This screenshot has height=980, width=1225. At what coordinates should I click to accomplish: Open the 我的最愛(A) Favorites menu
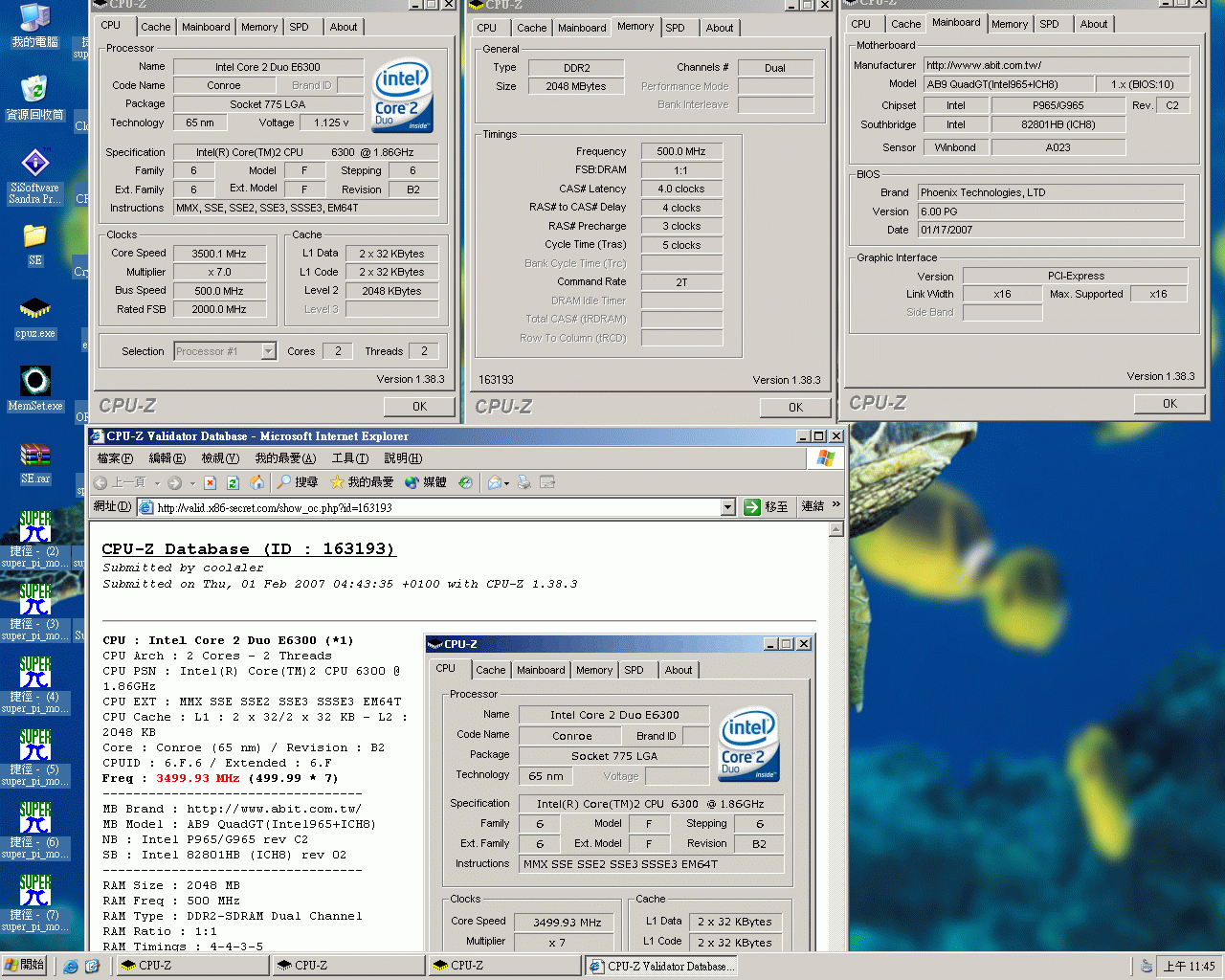pos(285,458)
